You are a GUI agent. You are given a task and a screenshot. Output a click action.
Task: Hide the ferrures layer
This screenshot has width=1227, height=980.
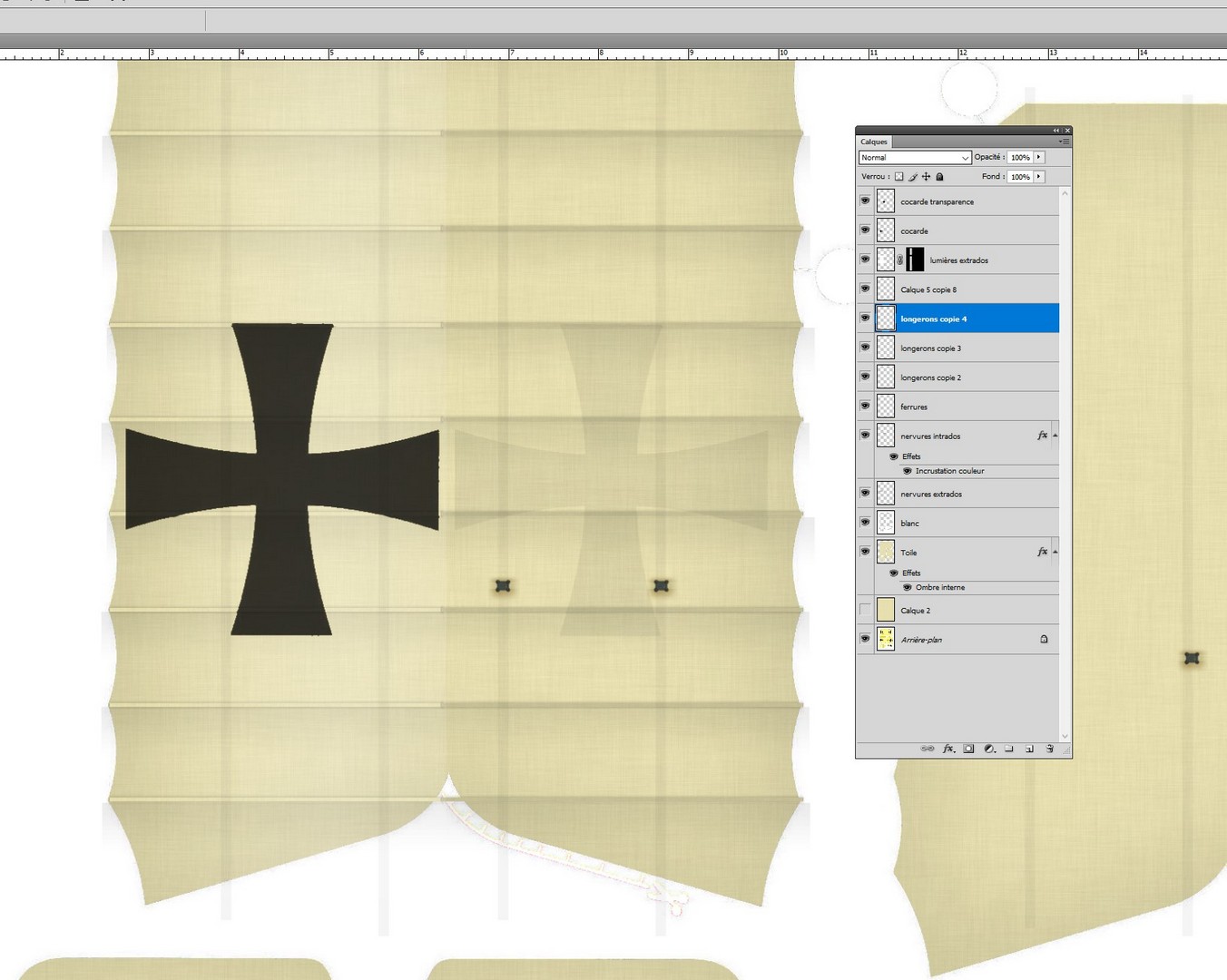tap(865, 406)
